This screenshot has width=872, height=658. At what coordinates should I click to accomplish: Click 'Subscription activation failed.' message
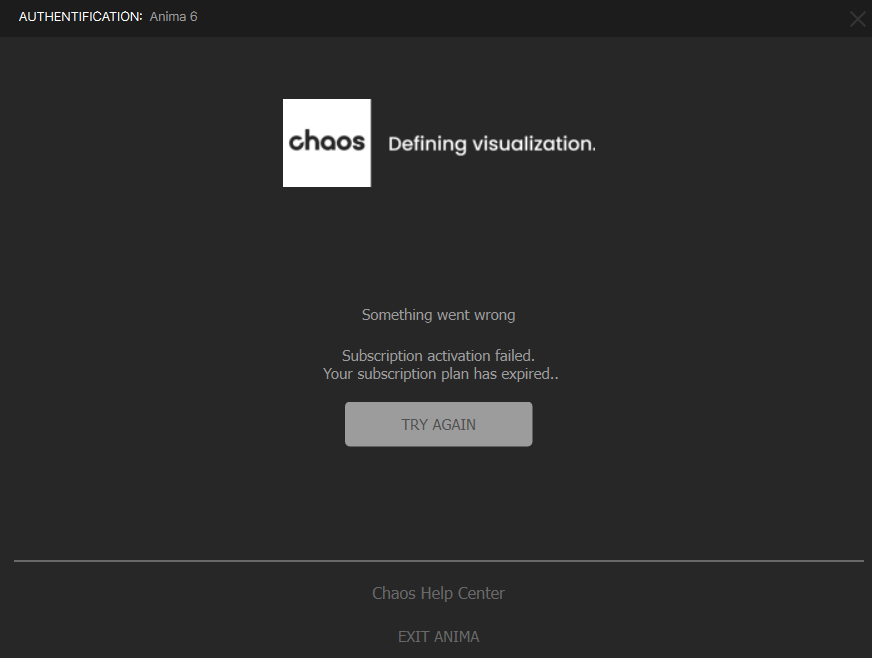[x=438, y=356]
